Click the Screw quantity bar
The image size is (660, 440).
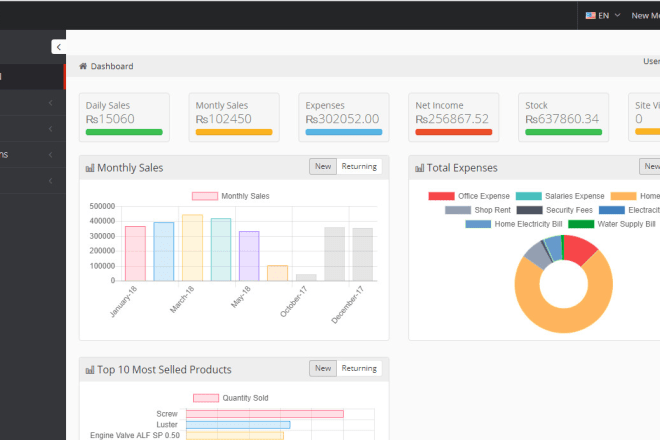265,414
